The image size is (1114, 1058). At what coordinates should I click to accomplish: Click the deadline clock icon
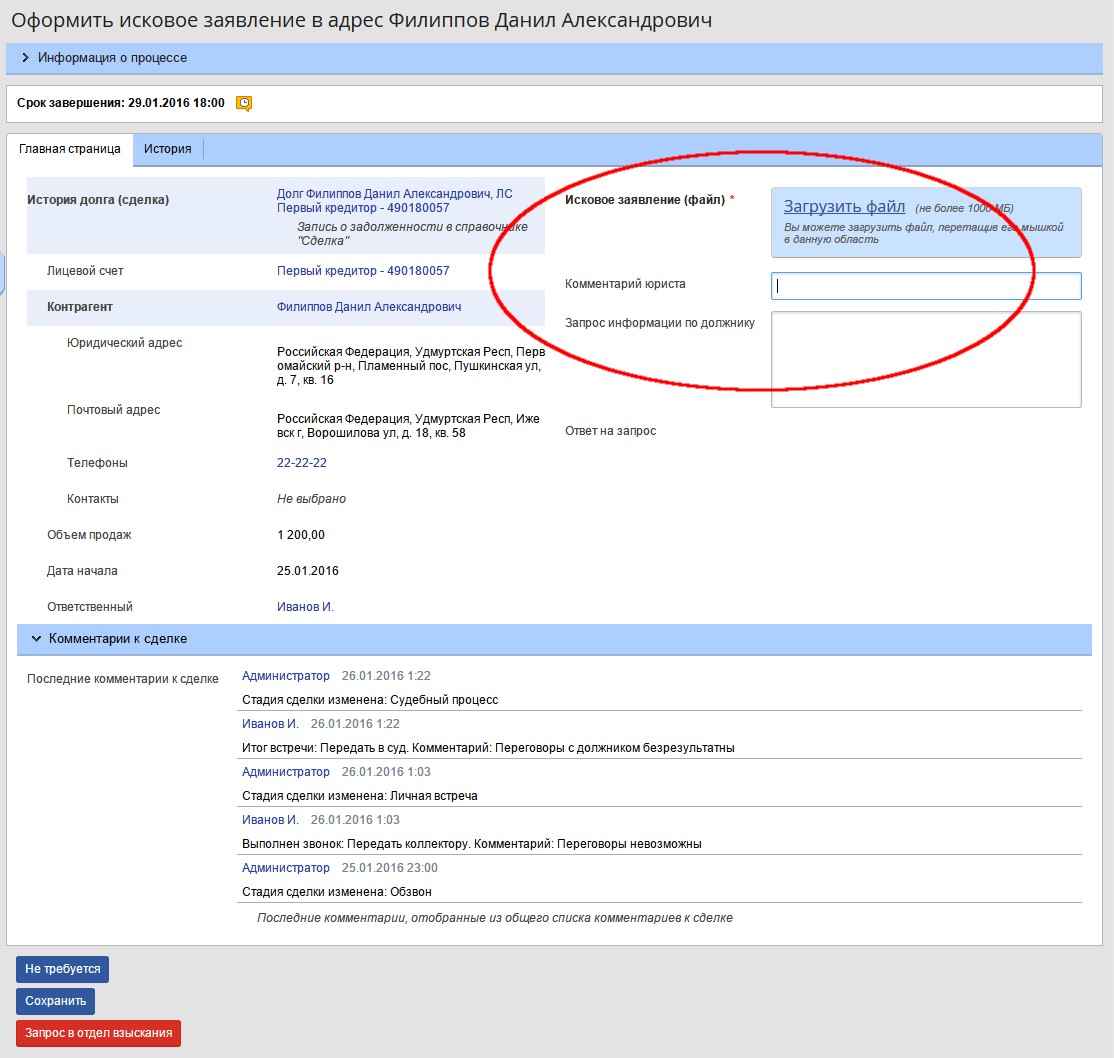tap(243, 103)
